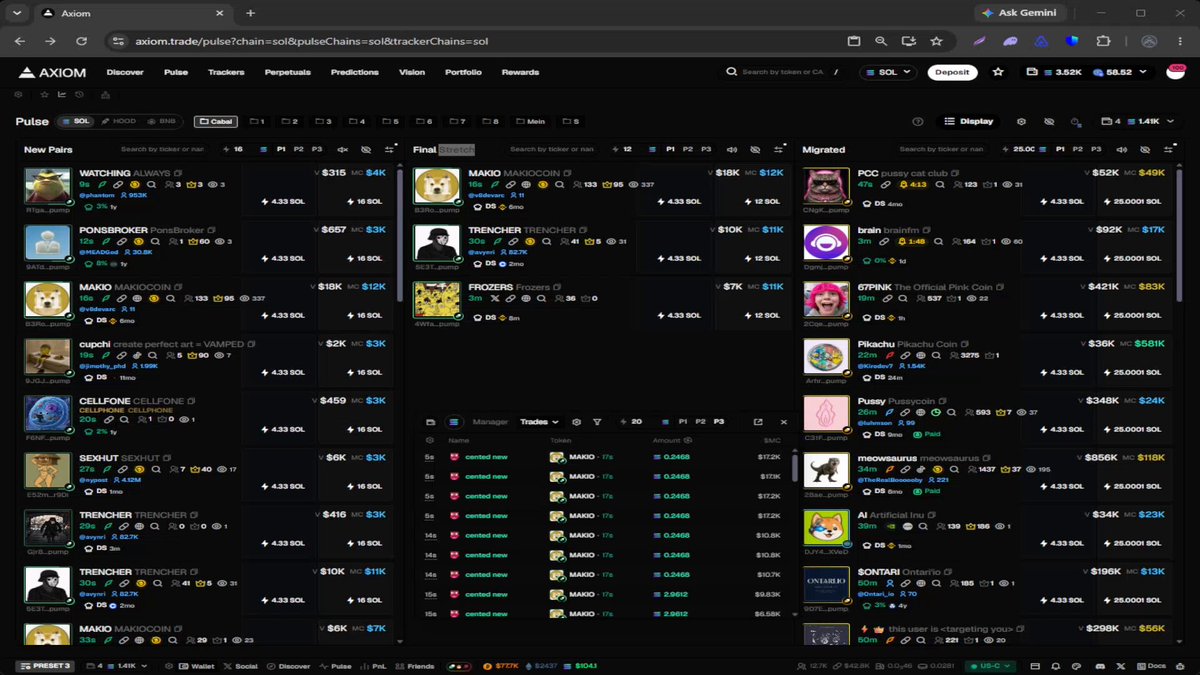Open the @phantom link under WATCHING
Image resolution: width=1200 pixels, height=675 pixels.
coord(97,195)
